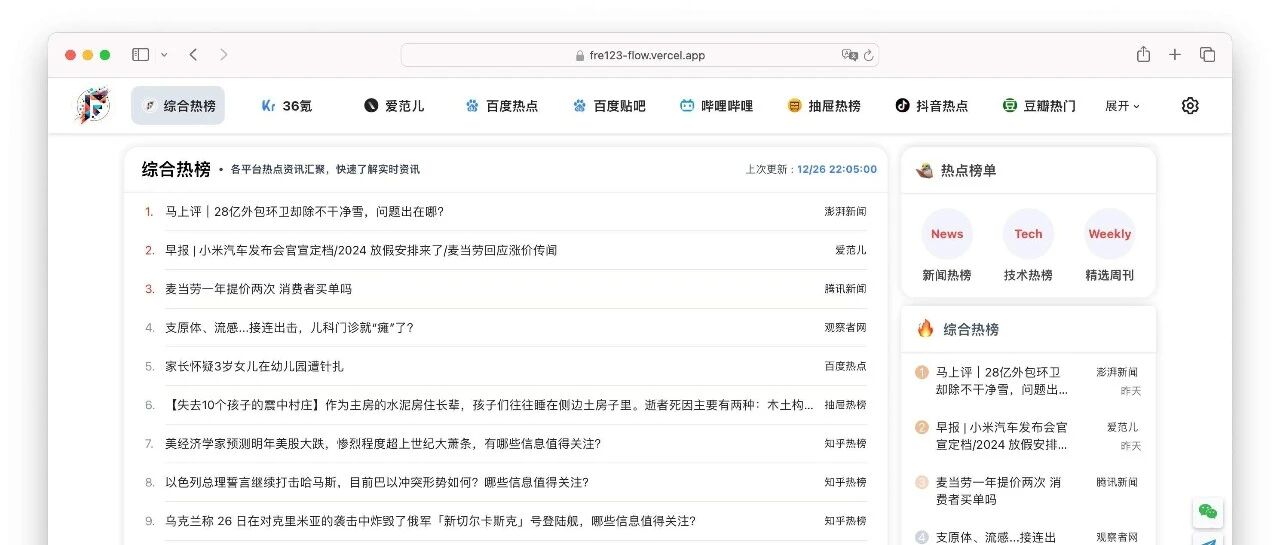Click the translate icon in address bar
The image size is (1280, 545).
pos(849,55)
